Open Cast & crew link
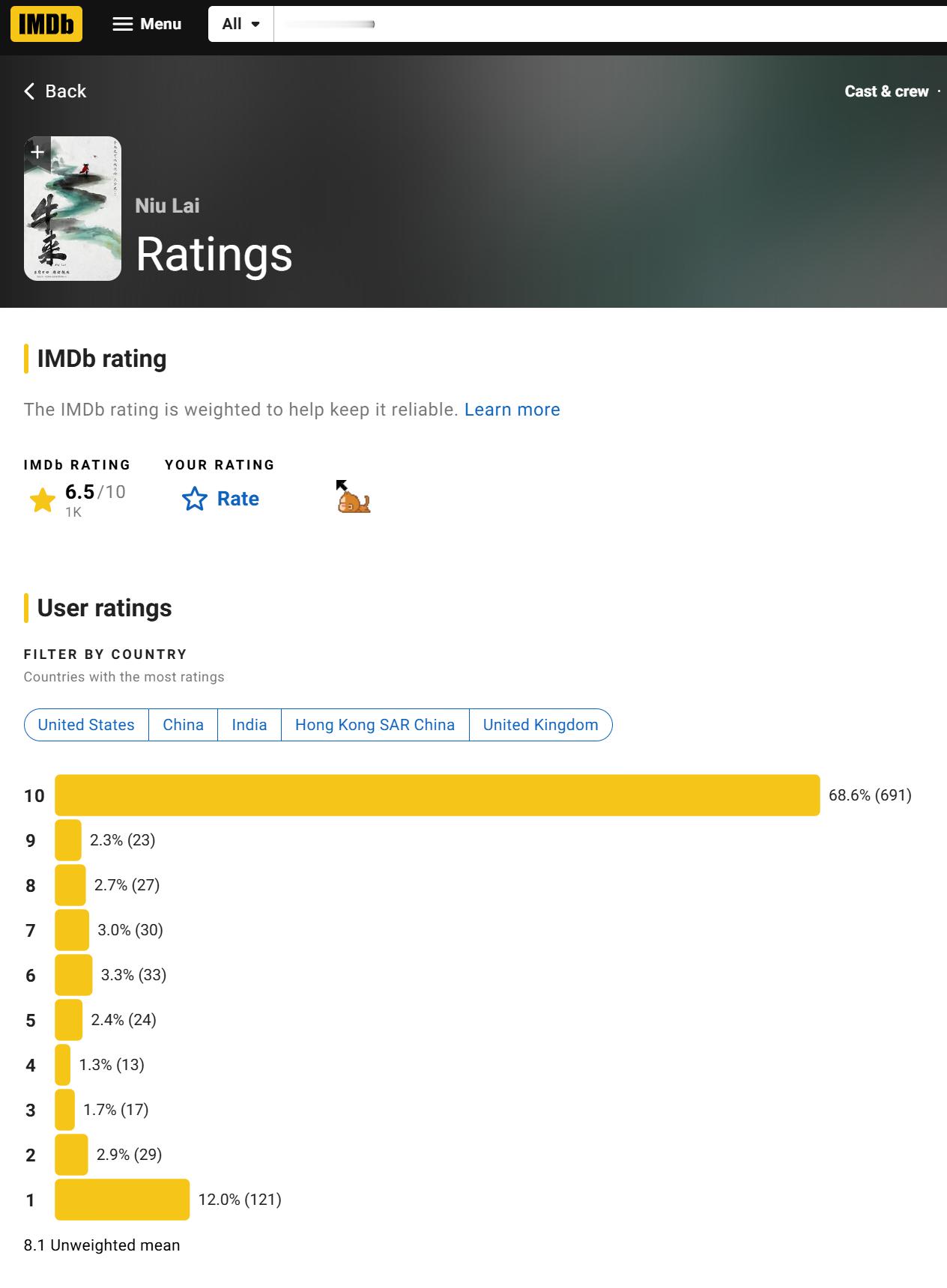Viewport: 947px width, 1288px height. [x=886, y=91]
